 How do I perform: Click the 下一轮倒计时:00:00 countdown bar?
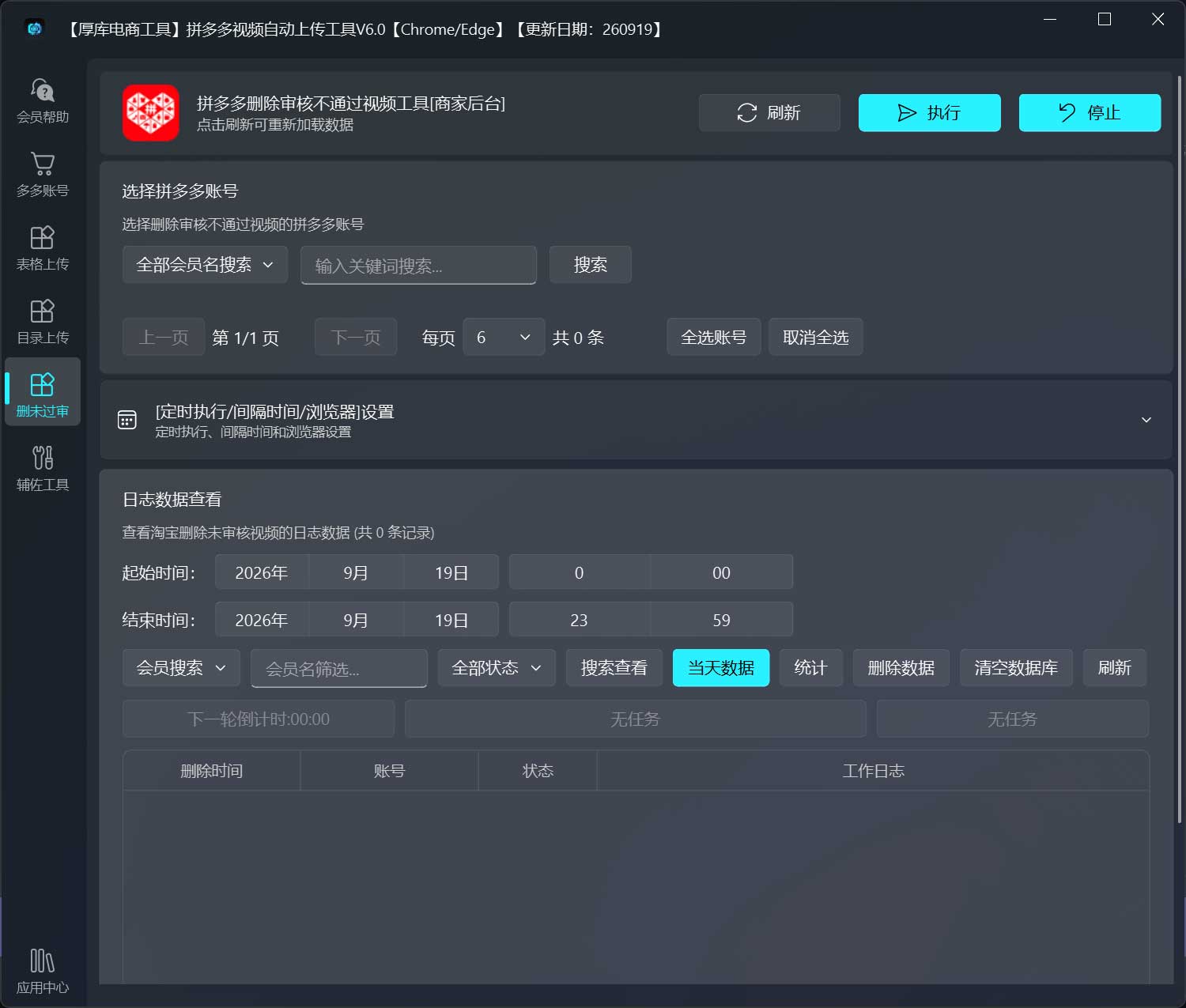[259, 719]
